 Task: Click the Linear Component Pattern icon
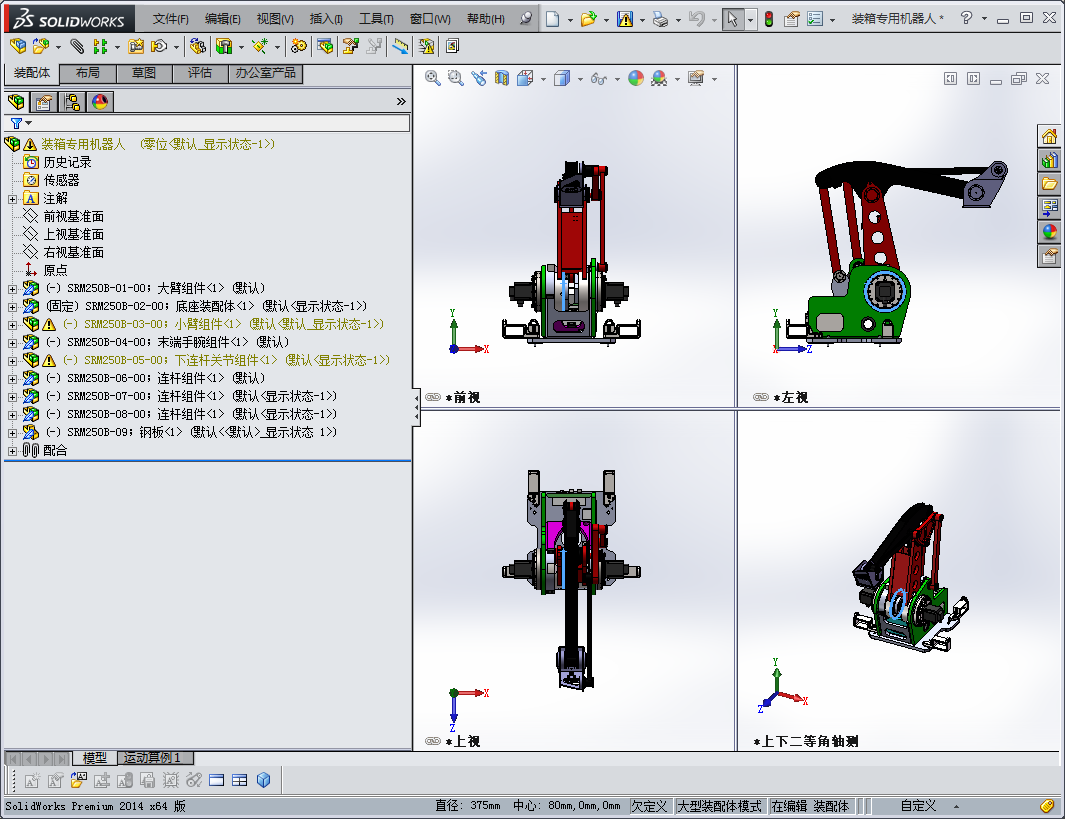pos(101,46)
